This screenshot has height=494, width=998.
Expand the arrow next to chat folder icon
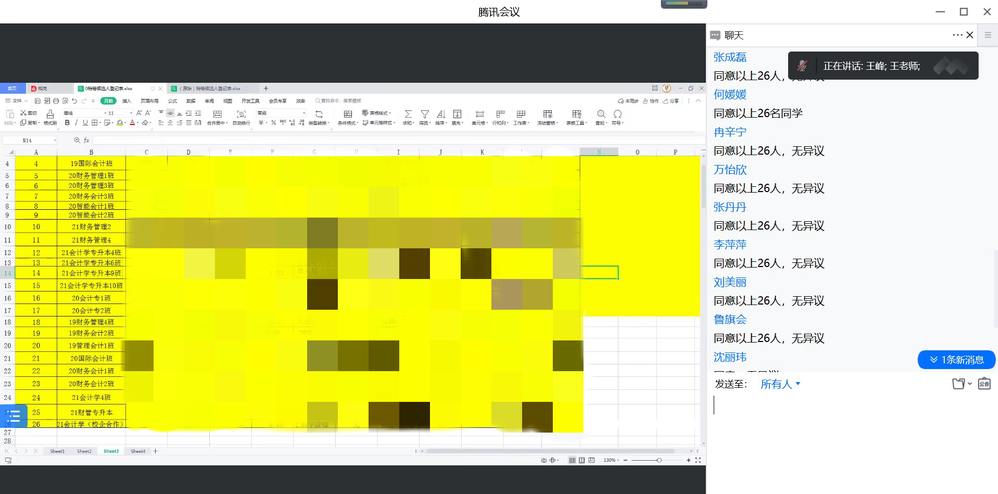coord(968,384)
